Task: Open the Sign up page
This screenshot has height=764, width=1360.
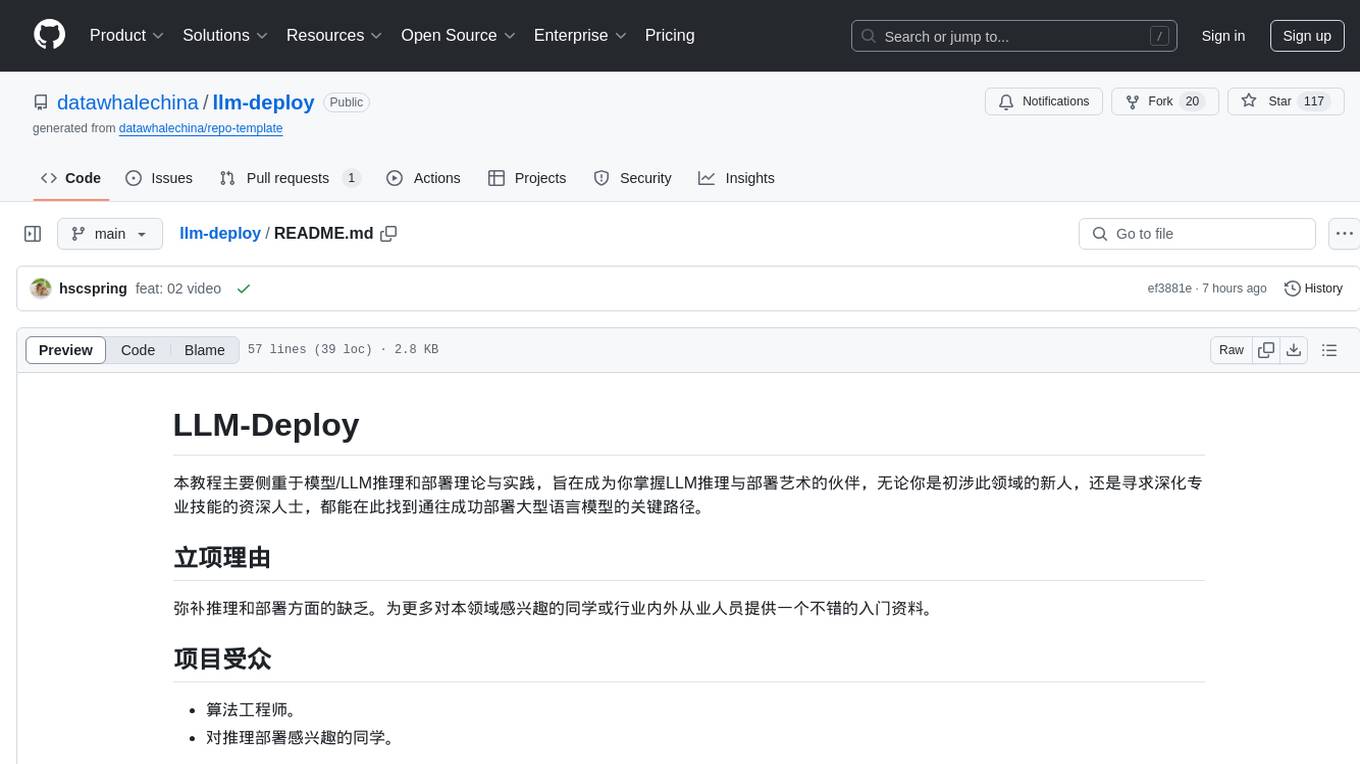Action: click(x=1307, y=36)
